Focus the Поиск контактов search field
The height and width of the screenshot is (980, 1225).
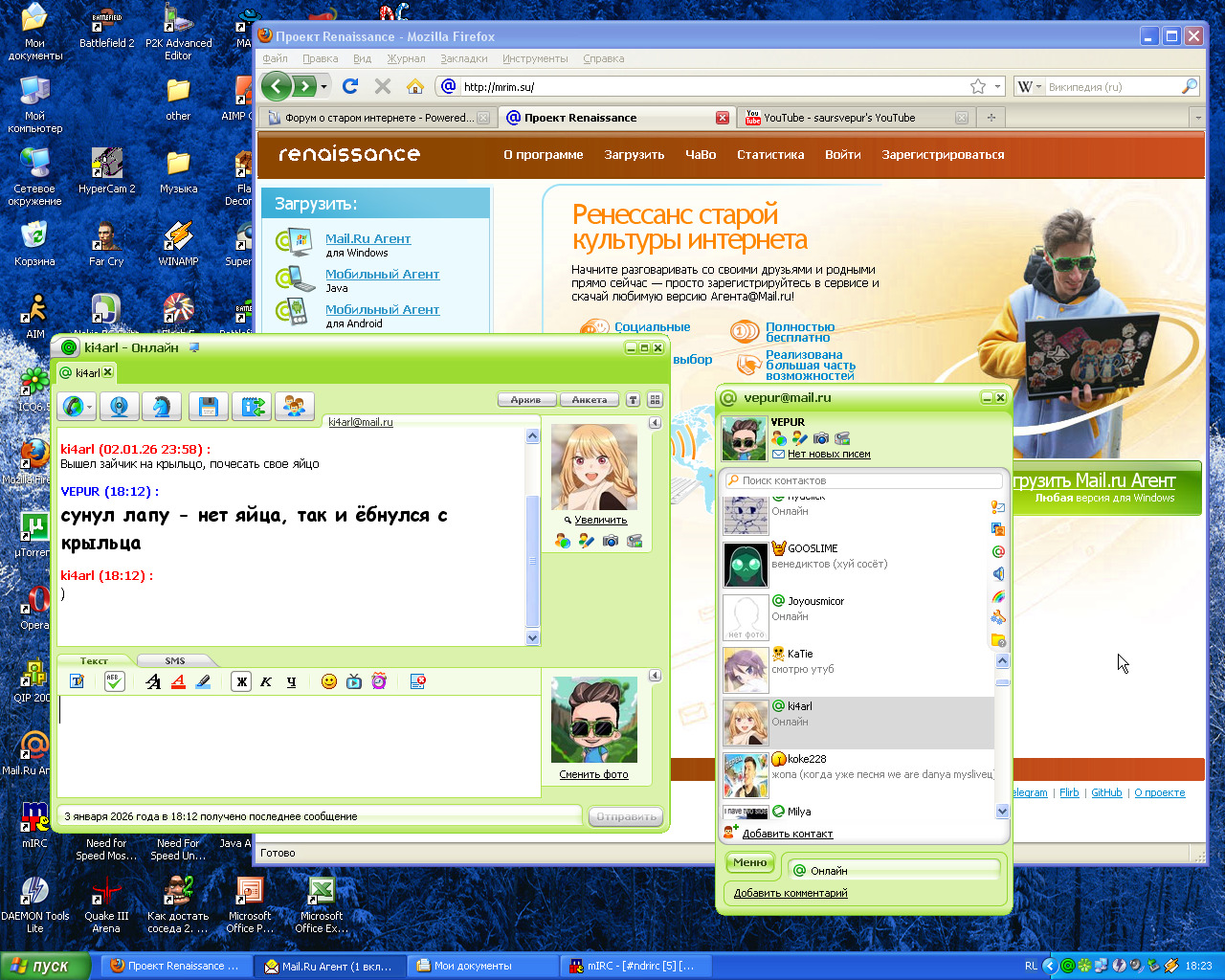[863, 480]
